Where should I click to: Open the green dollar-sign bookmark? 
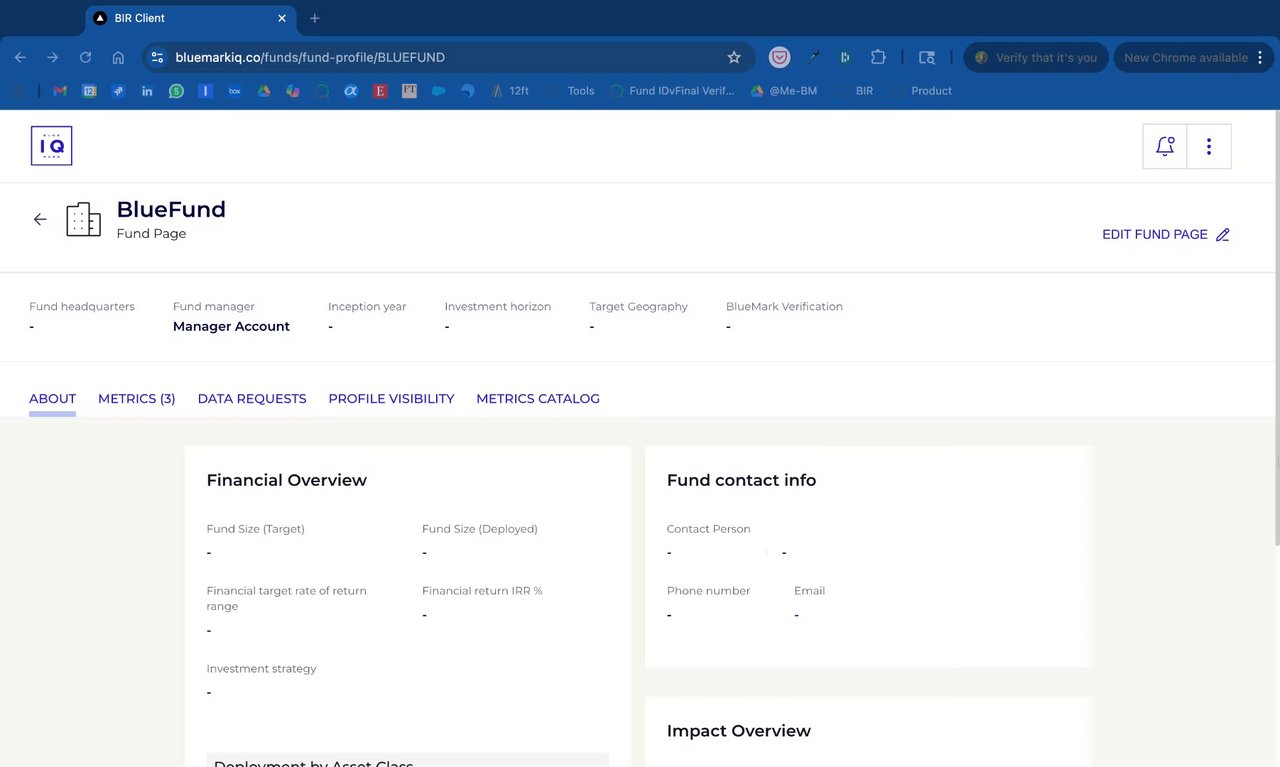click(177, 91)
